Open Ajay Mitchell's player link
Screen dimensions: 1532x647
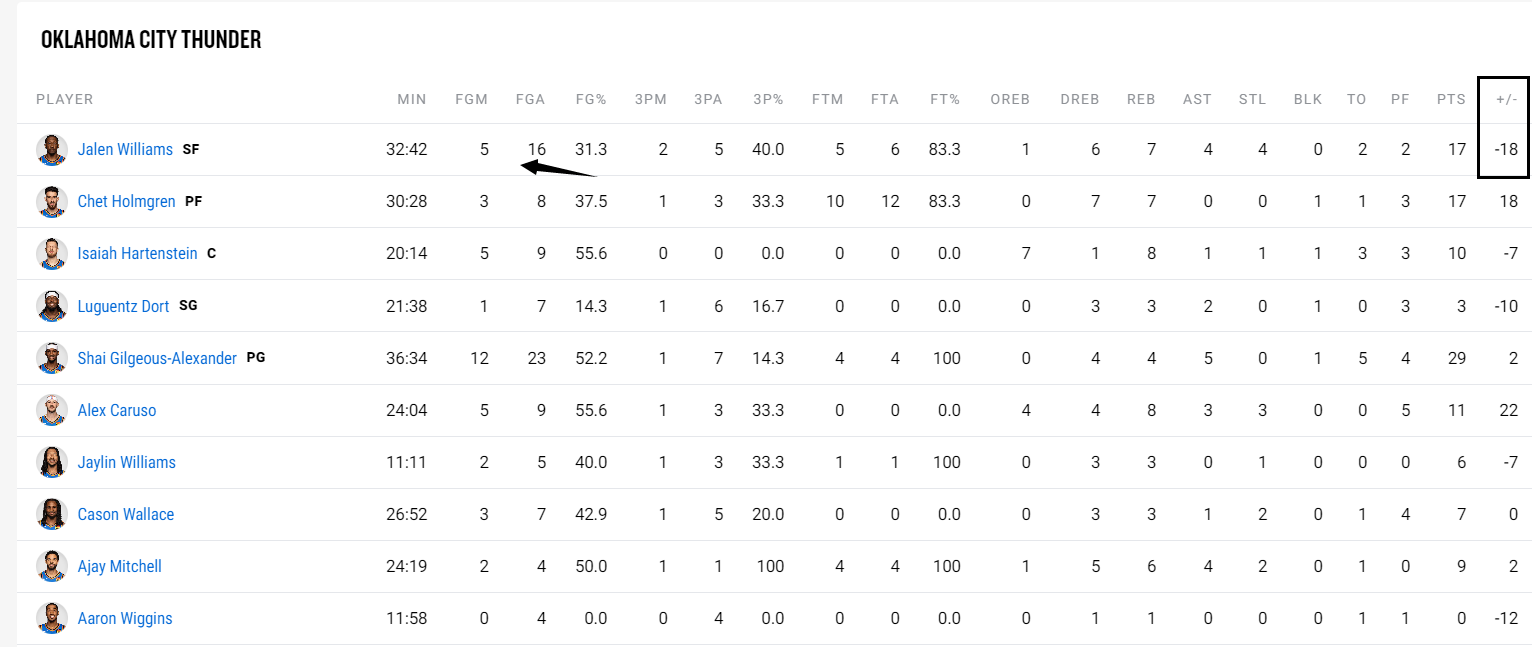119,566
